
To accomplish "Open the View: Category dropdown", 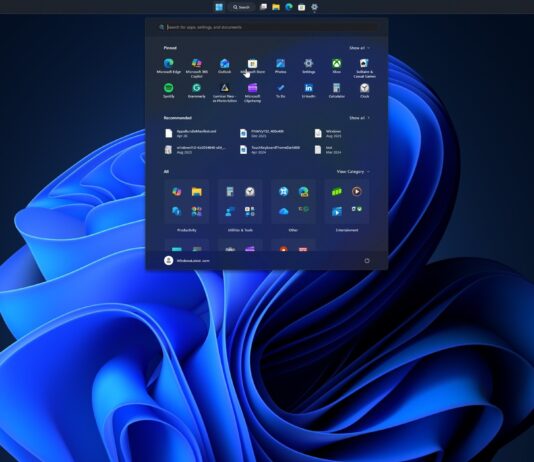I will (x=353, y=172).
